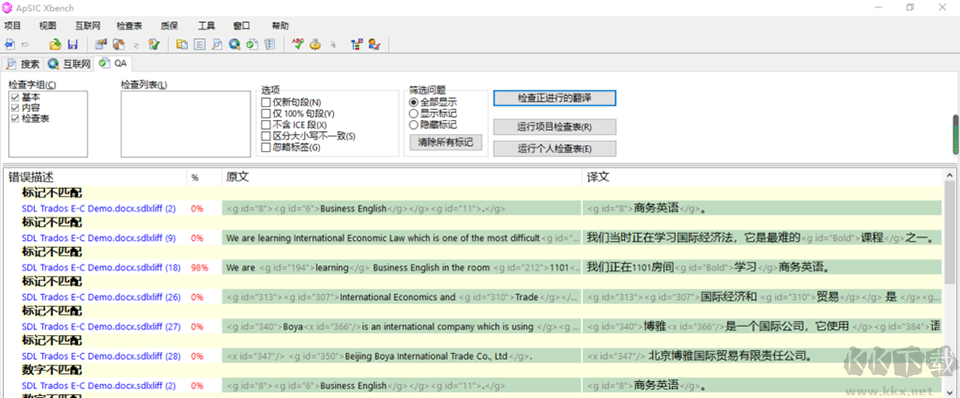This screenshot has height=398, width=960.
Task: Open result link SDL Trados E-C Demo.docx.sdlxliff (18)
Action: point(101,268)
